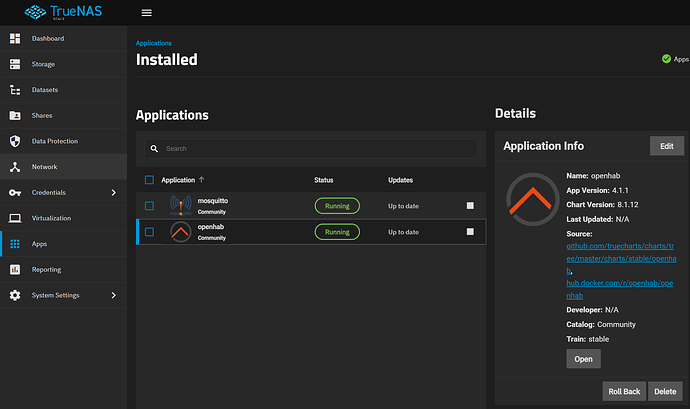Open the Datasets menu item
Image resolution: width=690 pixels, height=409 pixels.
[63, 90]
